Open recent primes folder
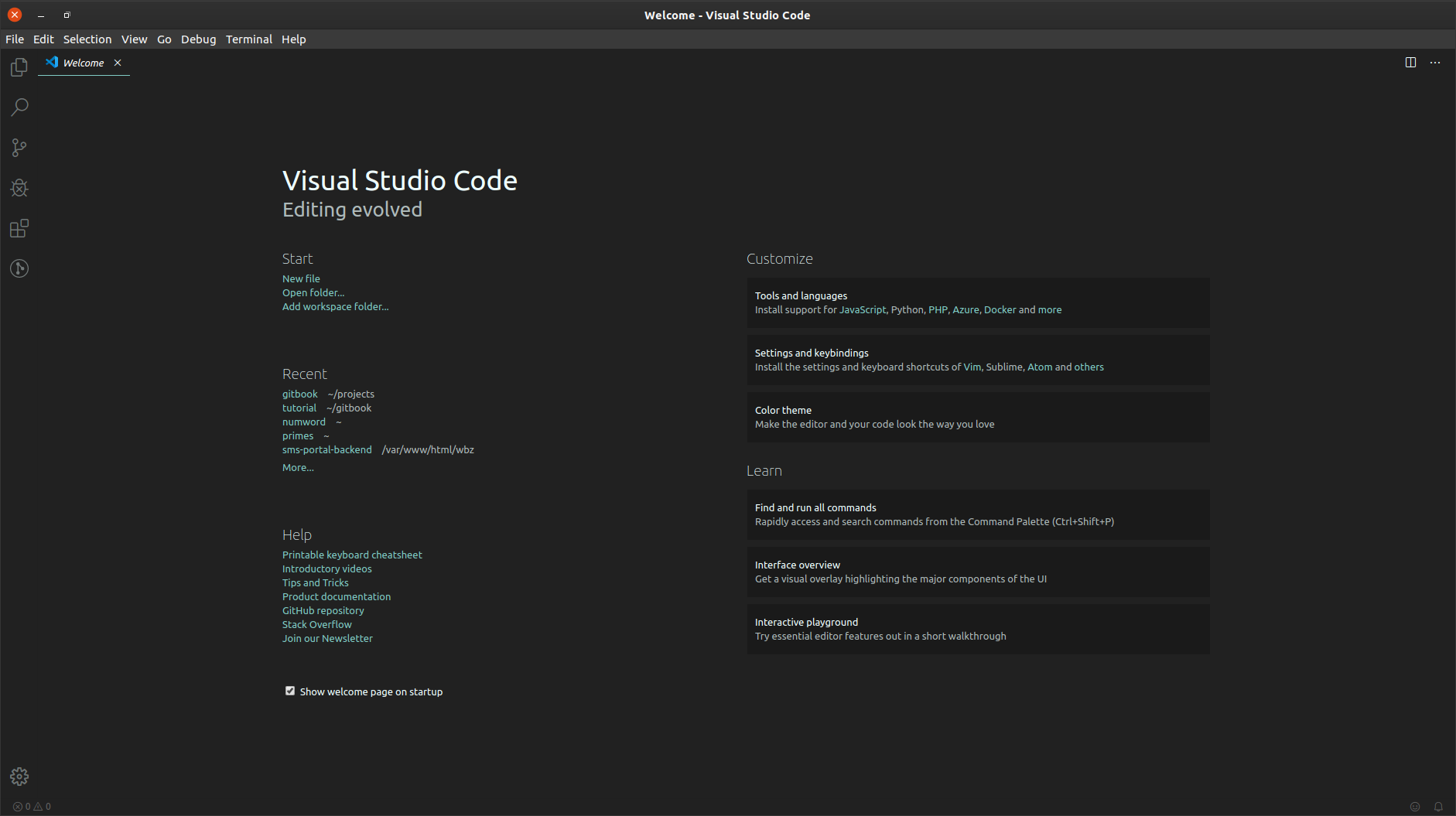Image resolution: width=1456 pixels, height=816 pixels. tap(298, 435)
